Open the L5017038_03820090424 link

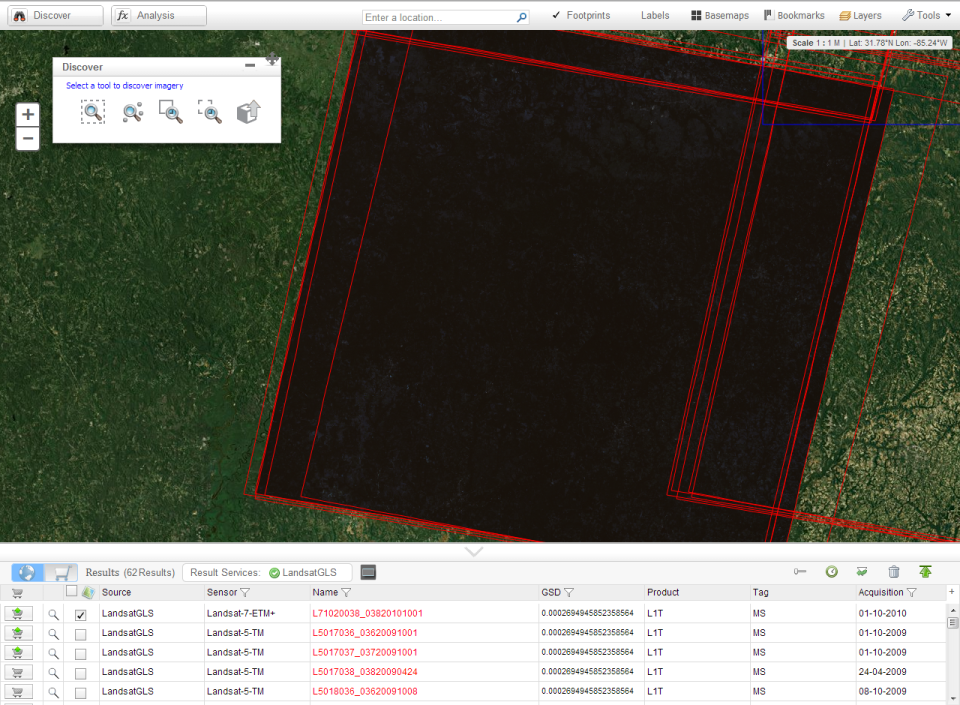[365, 672]
